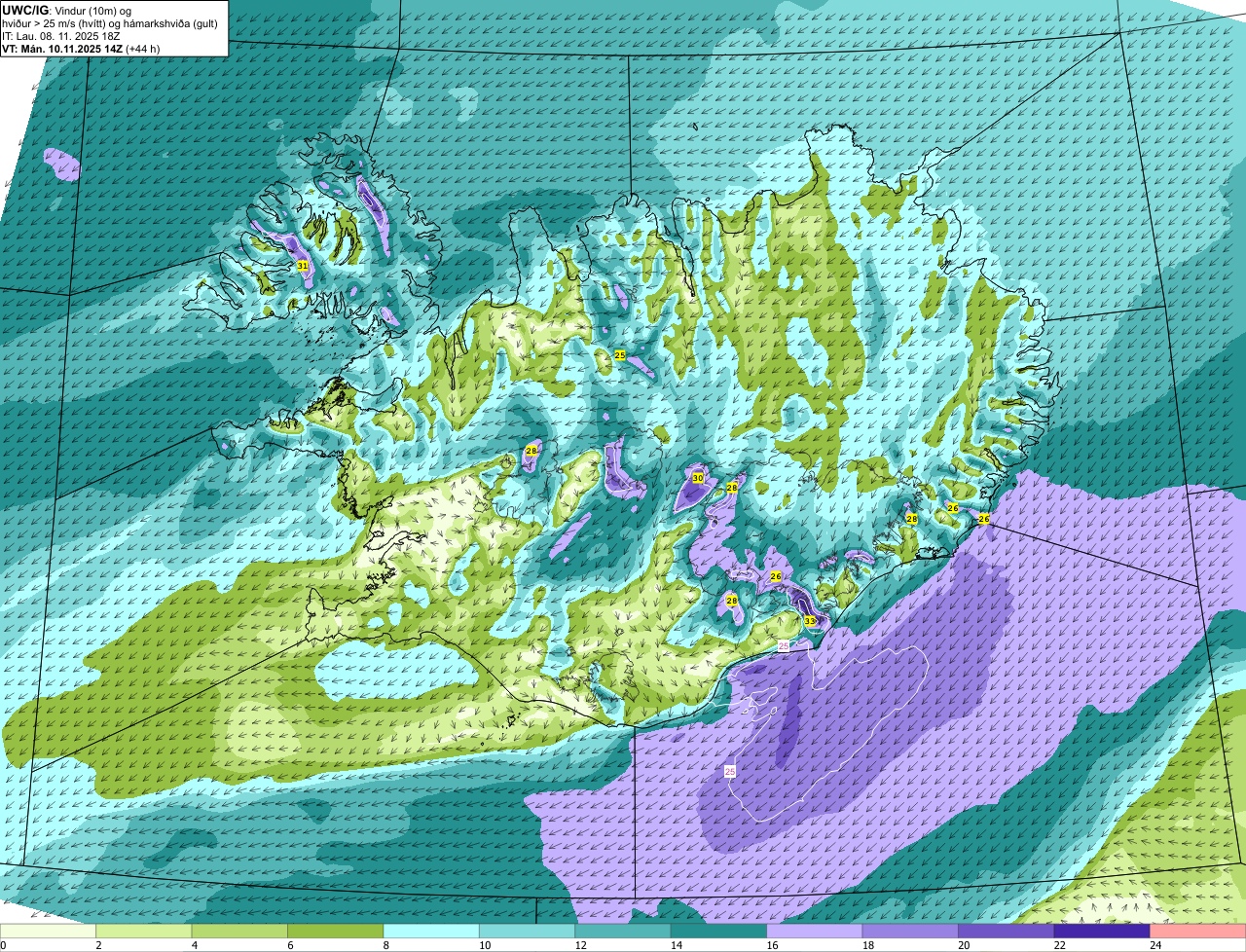Click the title text 'UWC/IG: Vindur (10m) og'
Image resolution: width=1246 pixels, height=952 pixels.
click(67, 10)
